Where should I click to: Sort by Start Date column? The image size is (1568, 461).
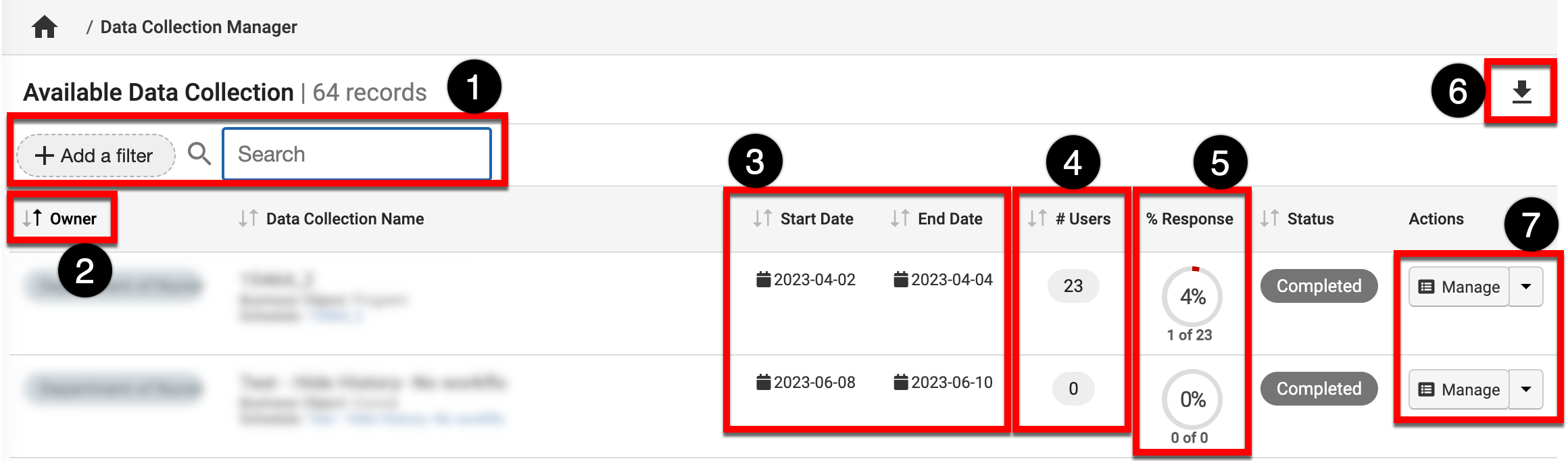click(763, 218)
